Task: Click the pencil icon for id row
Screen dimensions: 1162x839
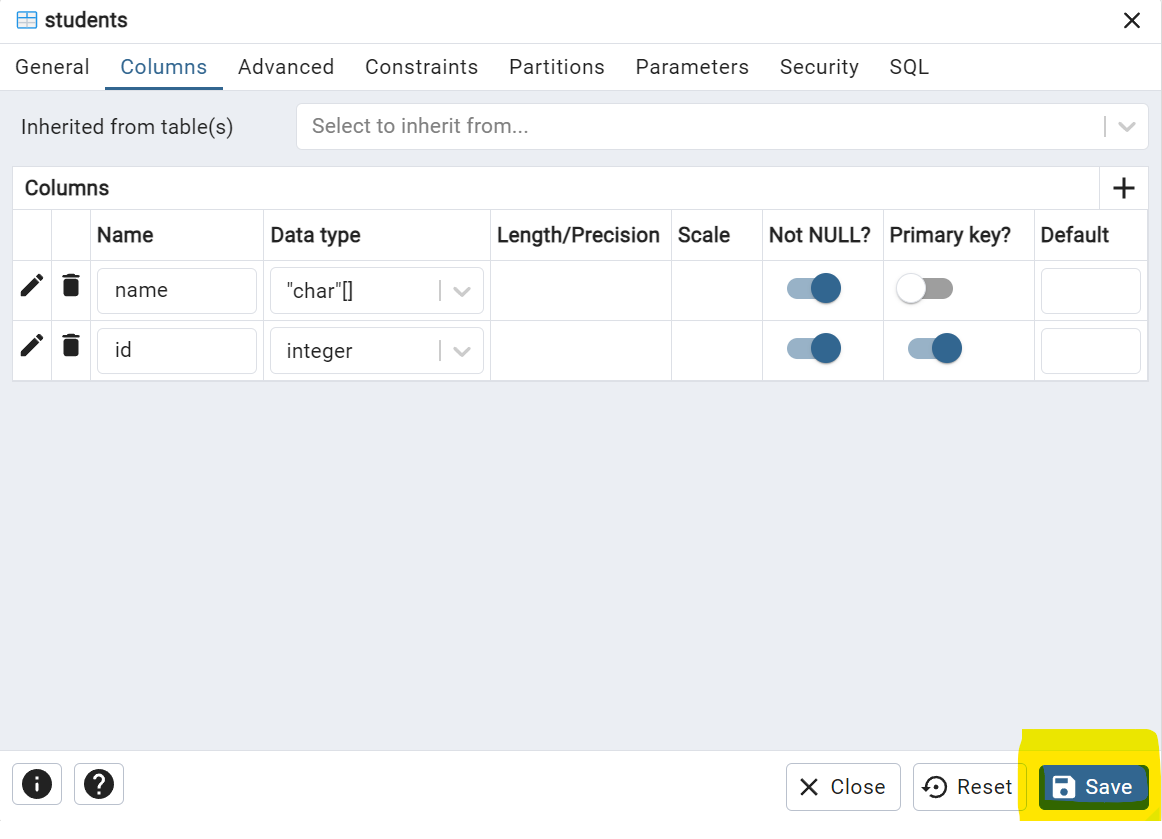Action: (32, 346)
